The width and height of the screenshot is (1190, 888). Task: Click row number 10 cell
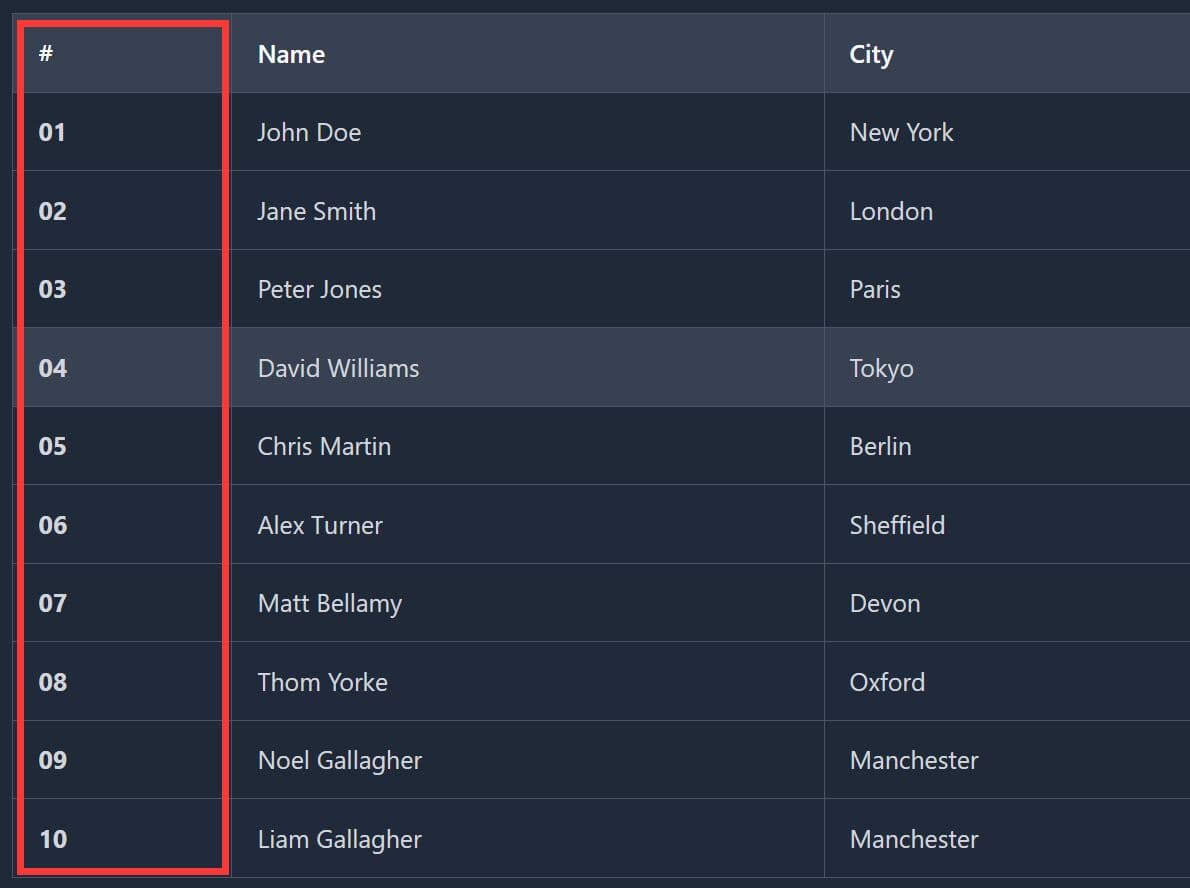pyautogui.click(x=53, y=840)
